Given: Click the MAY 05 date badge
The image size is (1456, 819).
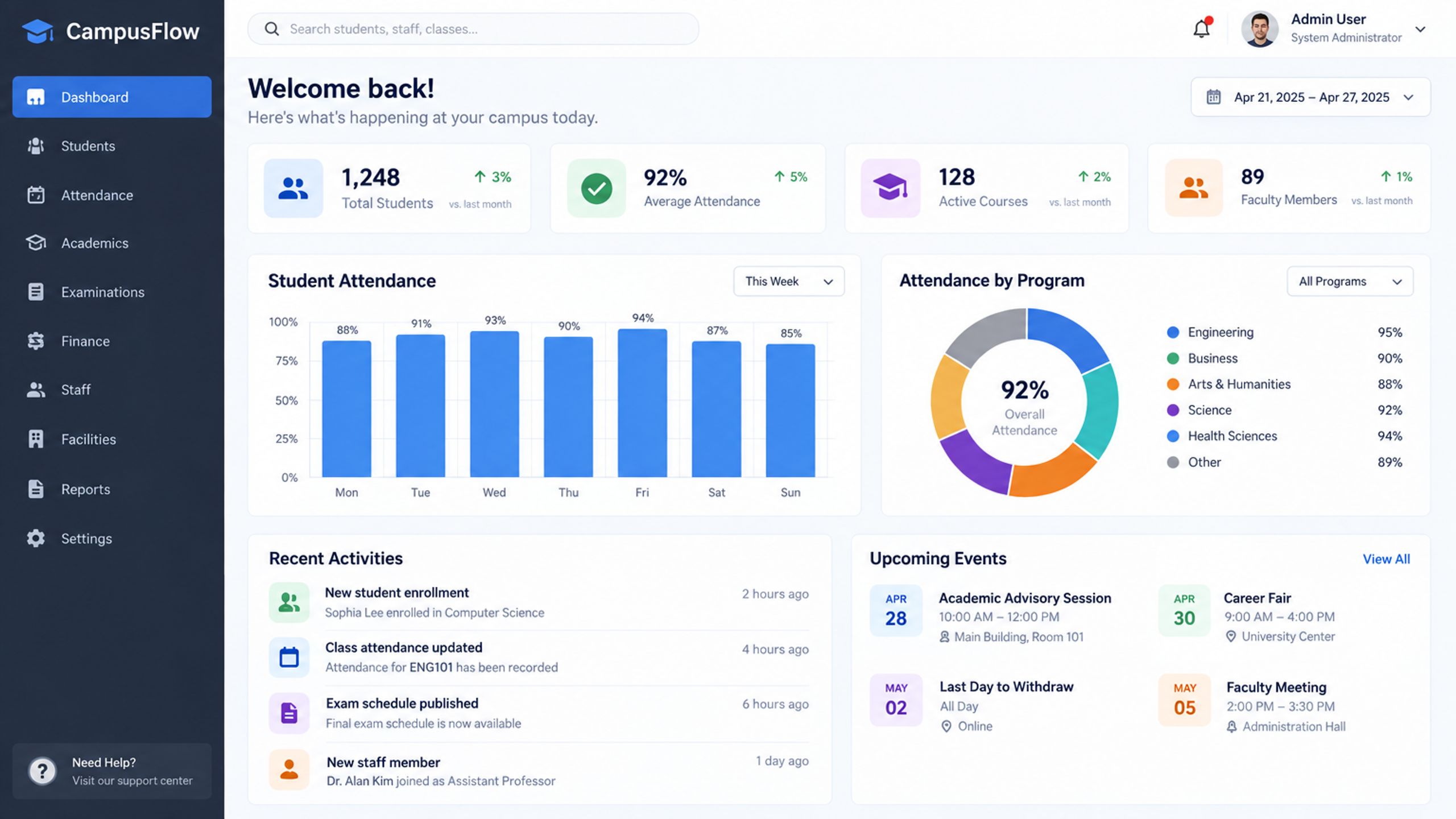Looking at the screenshot, I should click(1184, 700).
